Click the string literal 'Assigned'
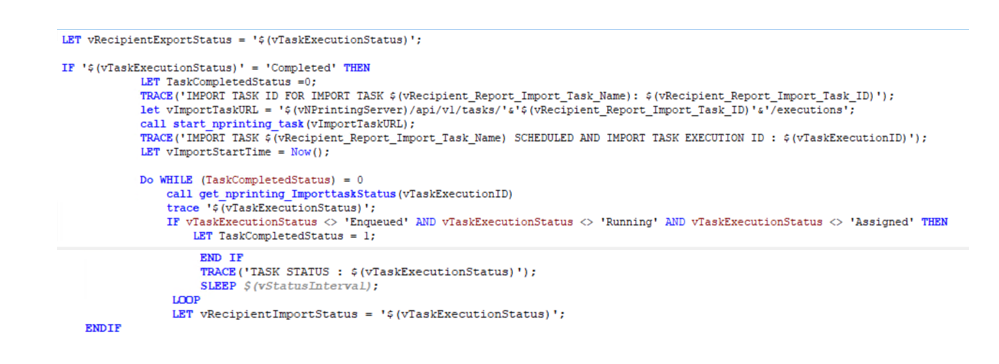 882,222
